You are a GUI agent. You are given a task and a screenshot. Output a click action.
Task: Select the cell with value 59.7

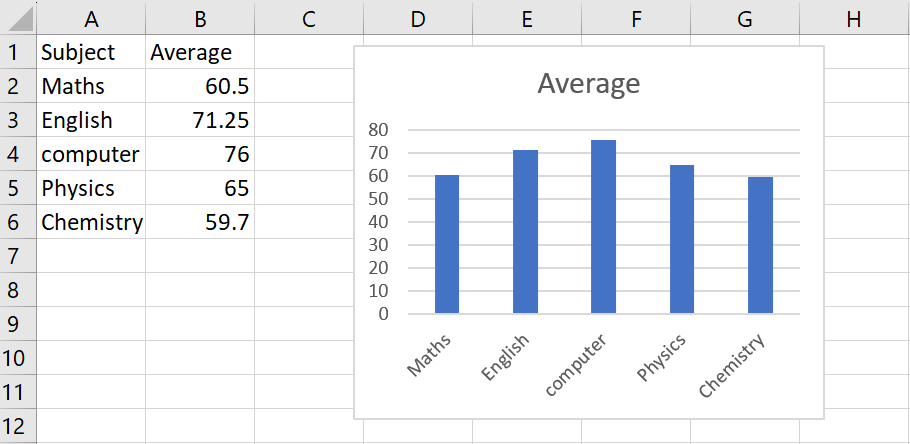pos(200,222)
